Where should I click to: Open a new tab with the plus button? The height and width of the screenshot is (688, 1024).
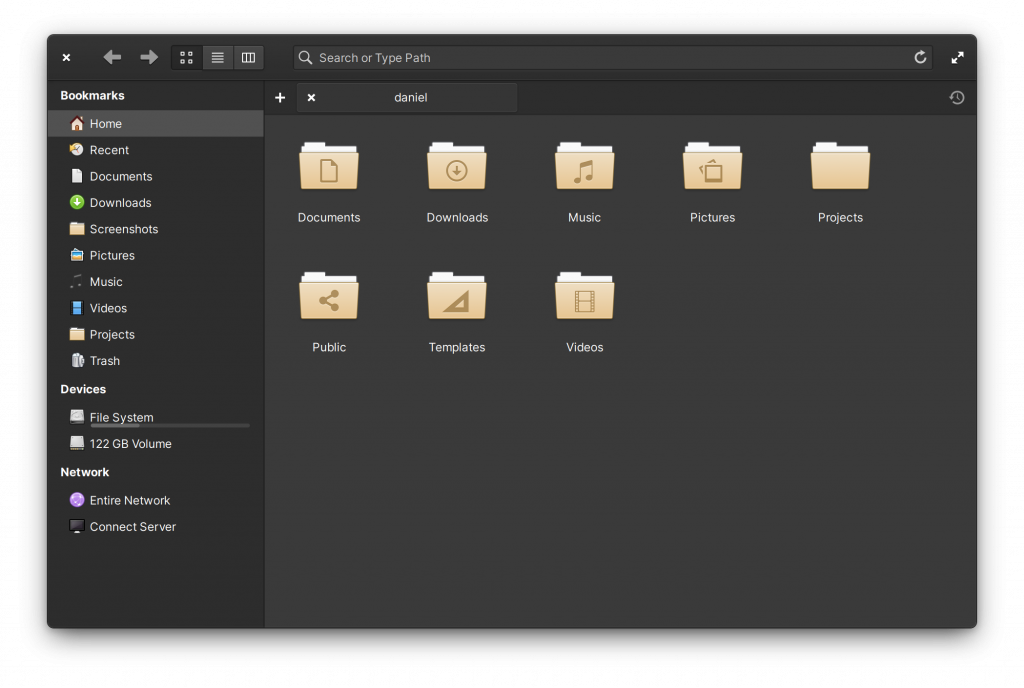(x=280, y=97)
